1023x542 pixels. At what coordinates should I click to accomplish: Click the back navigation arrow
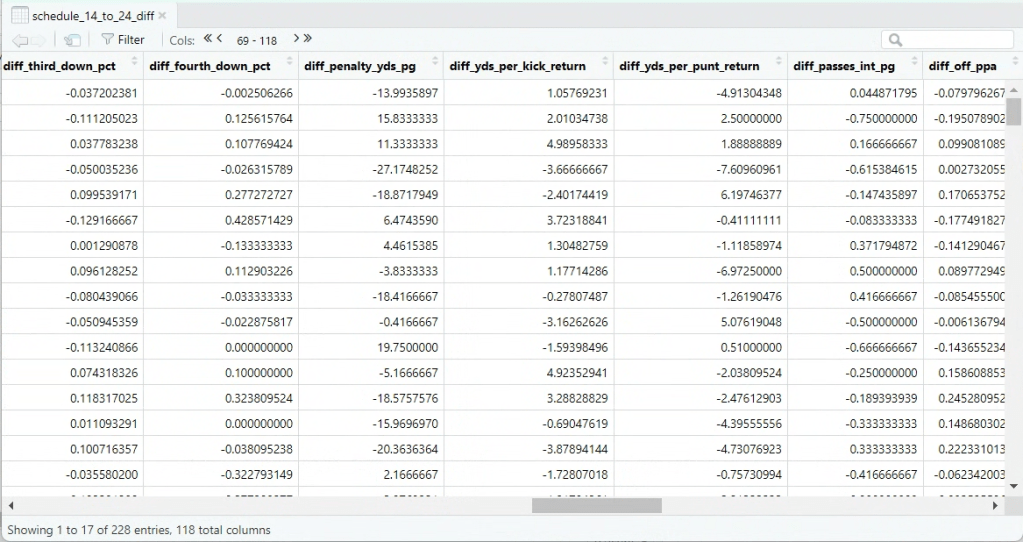(19, 40)
